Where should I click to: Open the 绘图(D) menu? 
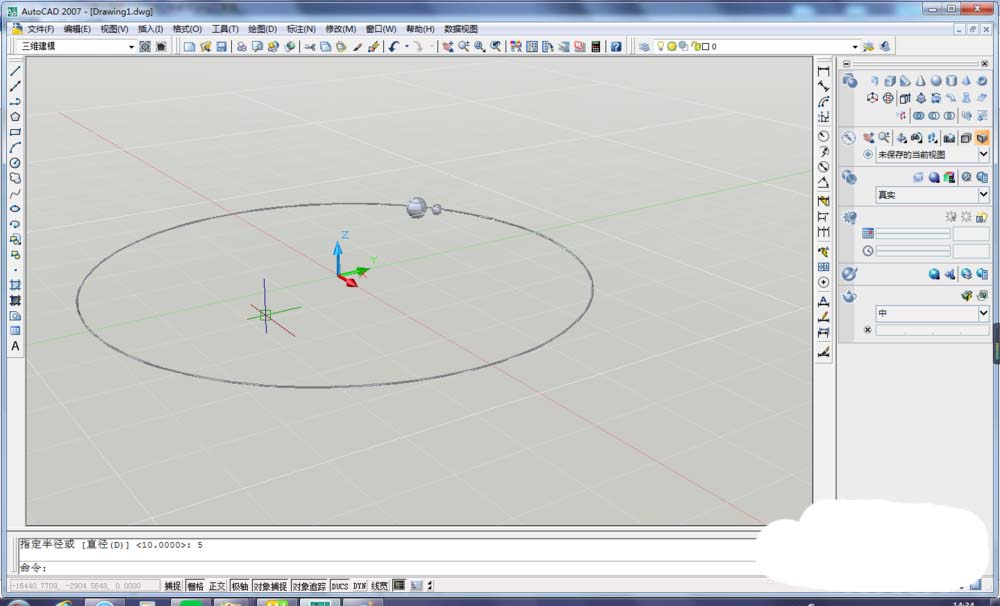tap(262, 29)
